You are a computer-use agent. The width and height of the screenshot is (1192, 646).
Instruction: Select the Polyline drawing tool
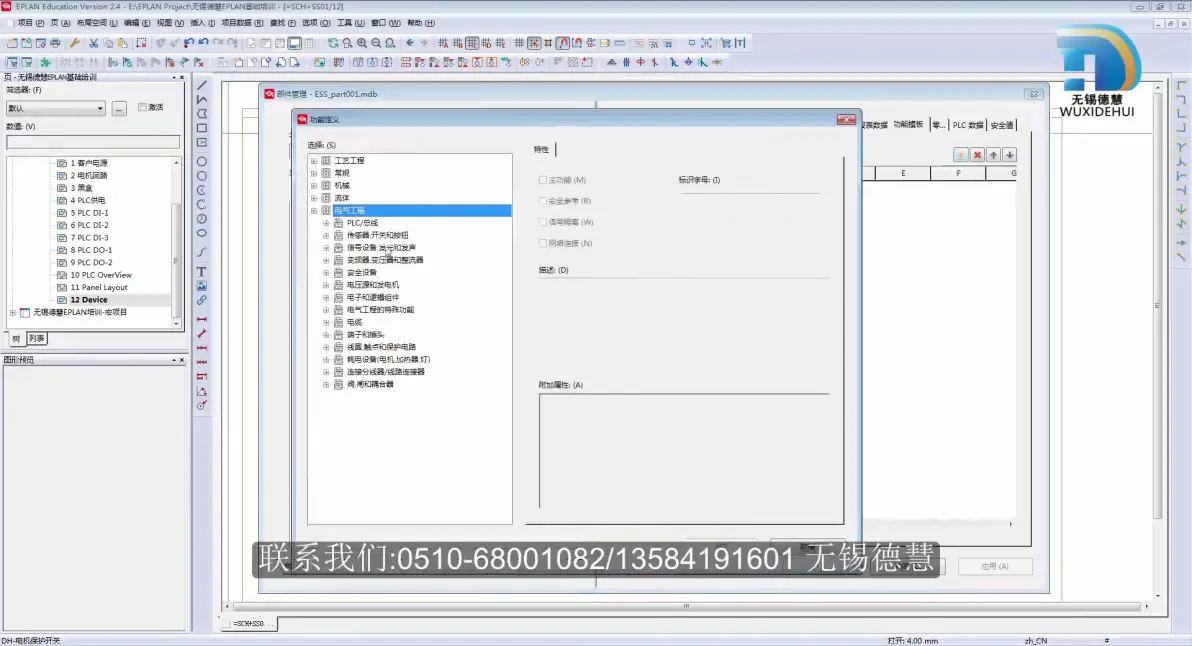click(201, 100)
